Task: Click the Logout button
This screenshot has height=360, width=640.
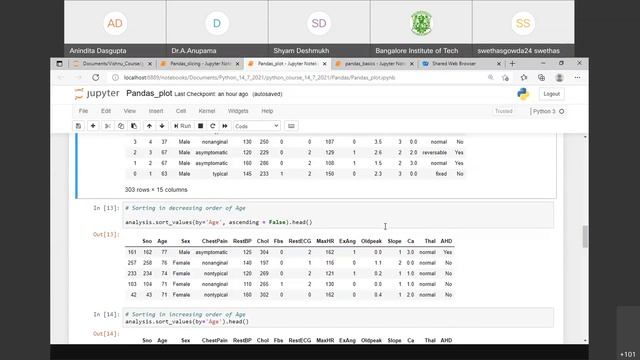Action: [x=551, y=94]
